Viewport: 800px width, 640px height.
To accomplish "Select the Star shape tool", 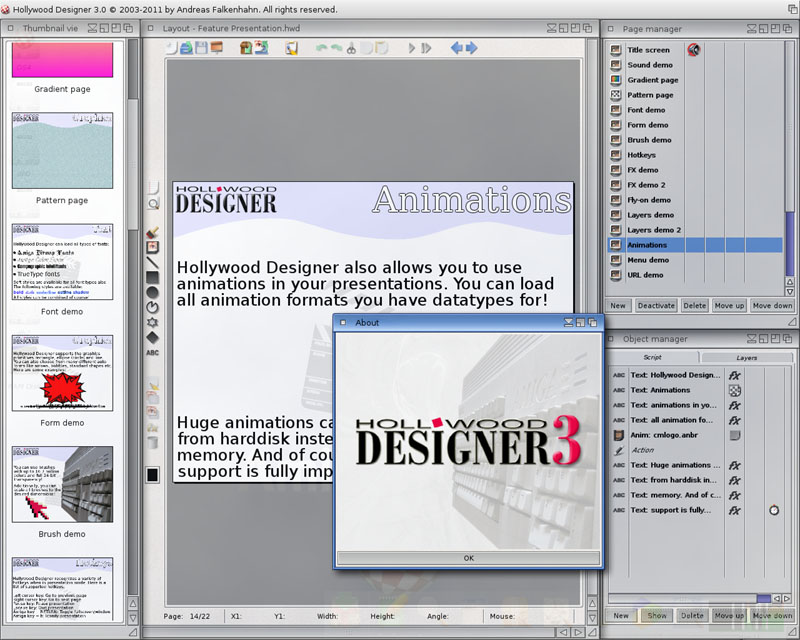I will click(153, 323).
